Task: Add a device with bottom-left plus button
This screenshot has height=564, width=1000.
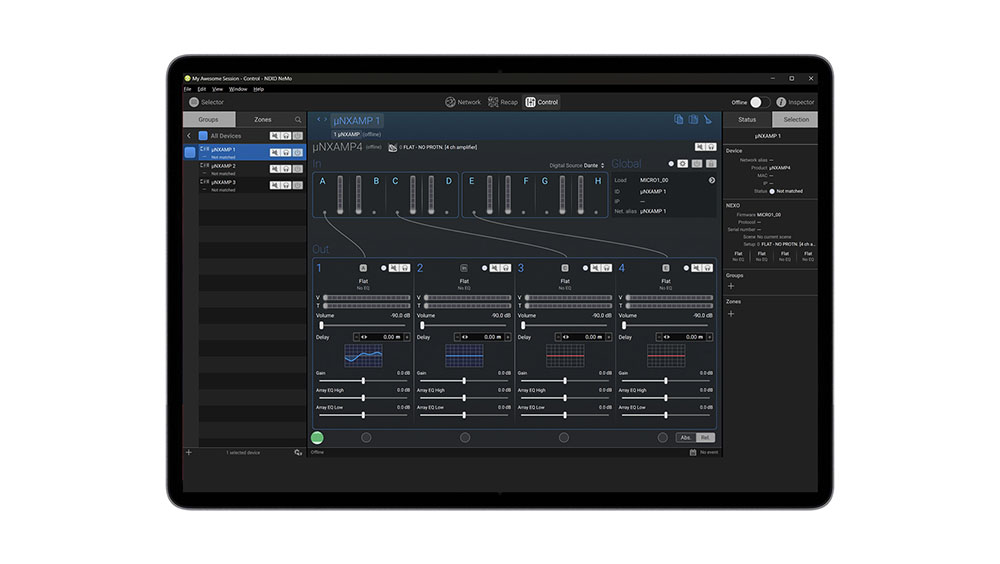Action: [x=189, y=452]
